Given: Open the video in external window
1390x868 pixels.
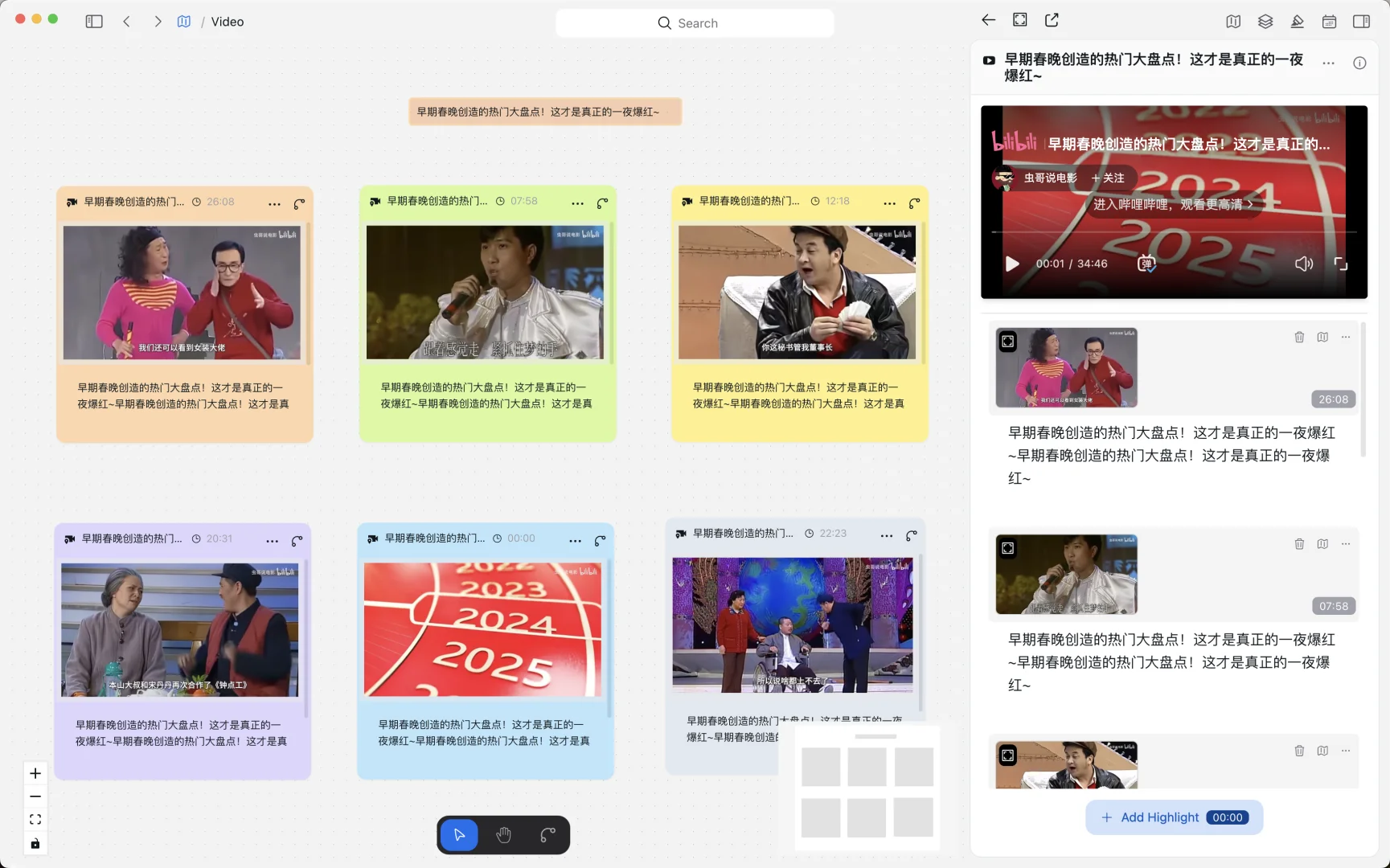Looking at the screenshot, I should point(1052,20).
